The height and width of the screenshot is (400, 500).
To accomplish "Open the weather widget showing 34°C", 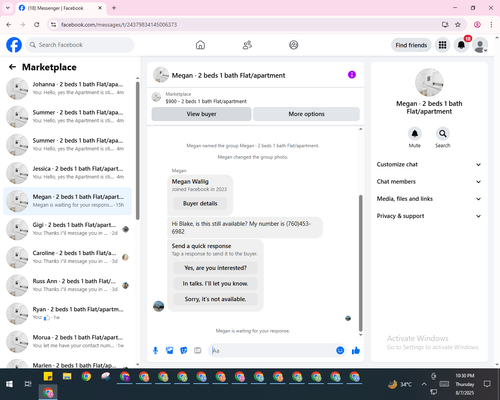I will tap(400, 384).
